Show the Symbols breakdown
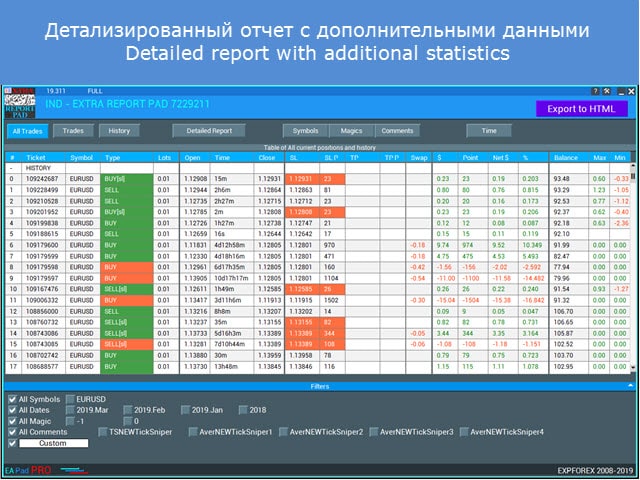This screenshot has width=640, height=480. (306, 130)
